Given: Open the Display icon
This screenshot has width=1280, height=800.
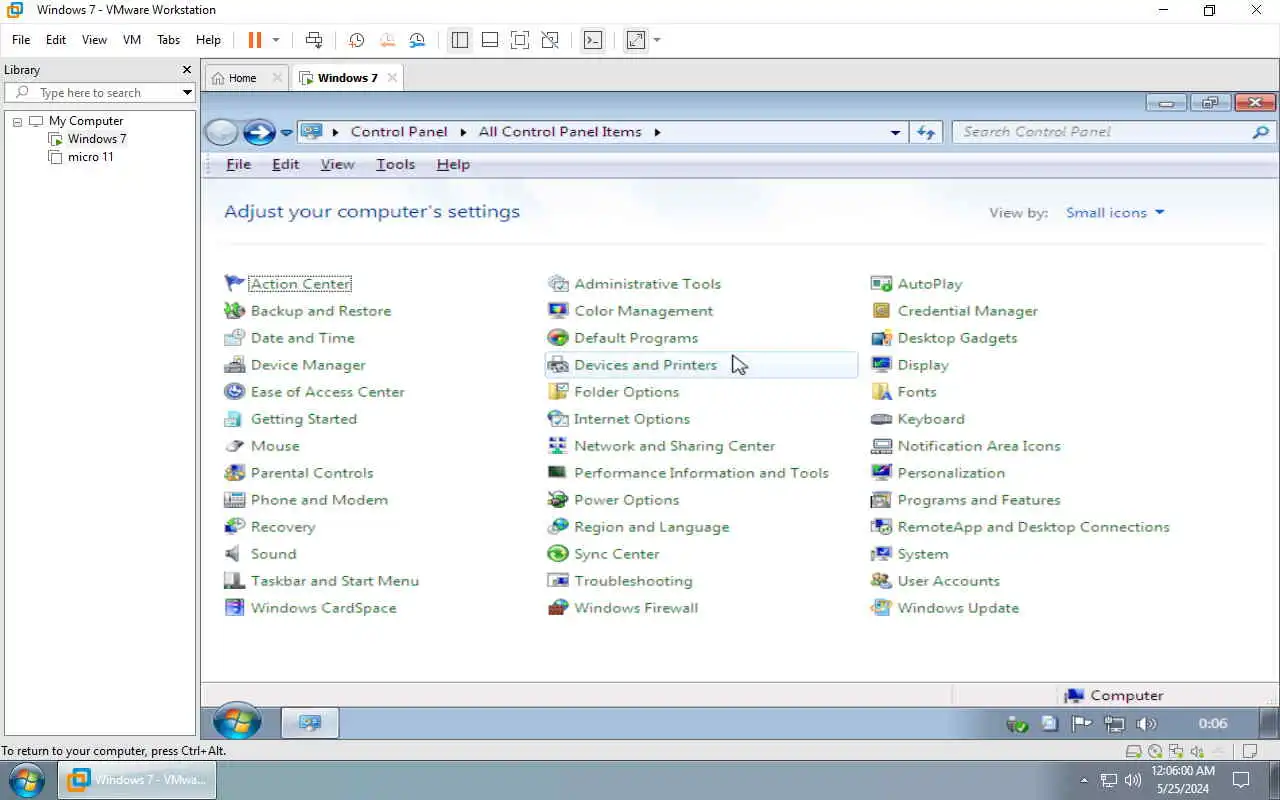Looking at the screenshot, I should click(x=881, y=365).
